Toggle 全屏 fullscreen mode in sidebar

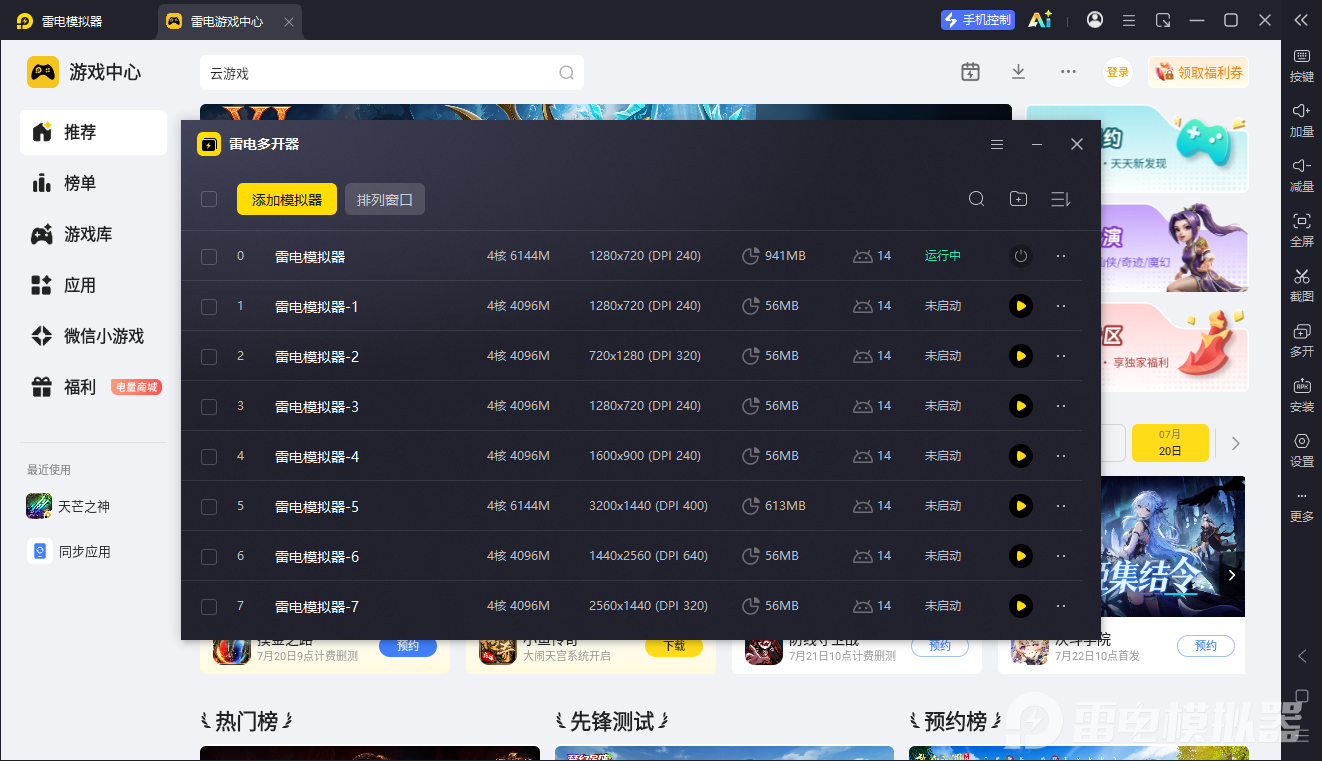(x=1302, y=230)
